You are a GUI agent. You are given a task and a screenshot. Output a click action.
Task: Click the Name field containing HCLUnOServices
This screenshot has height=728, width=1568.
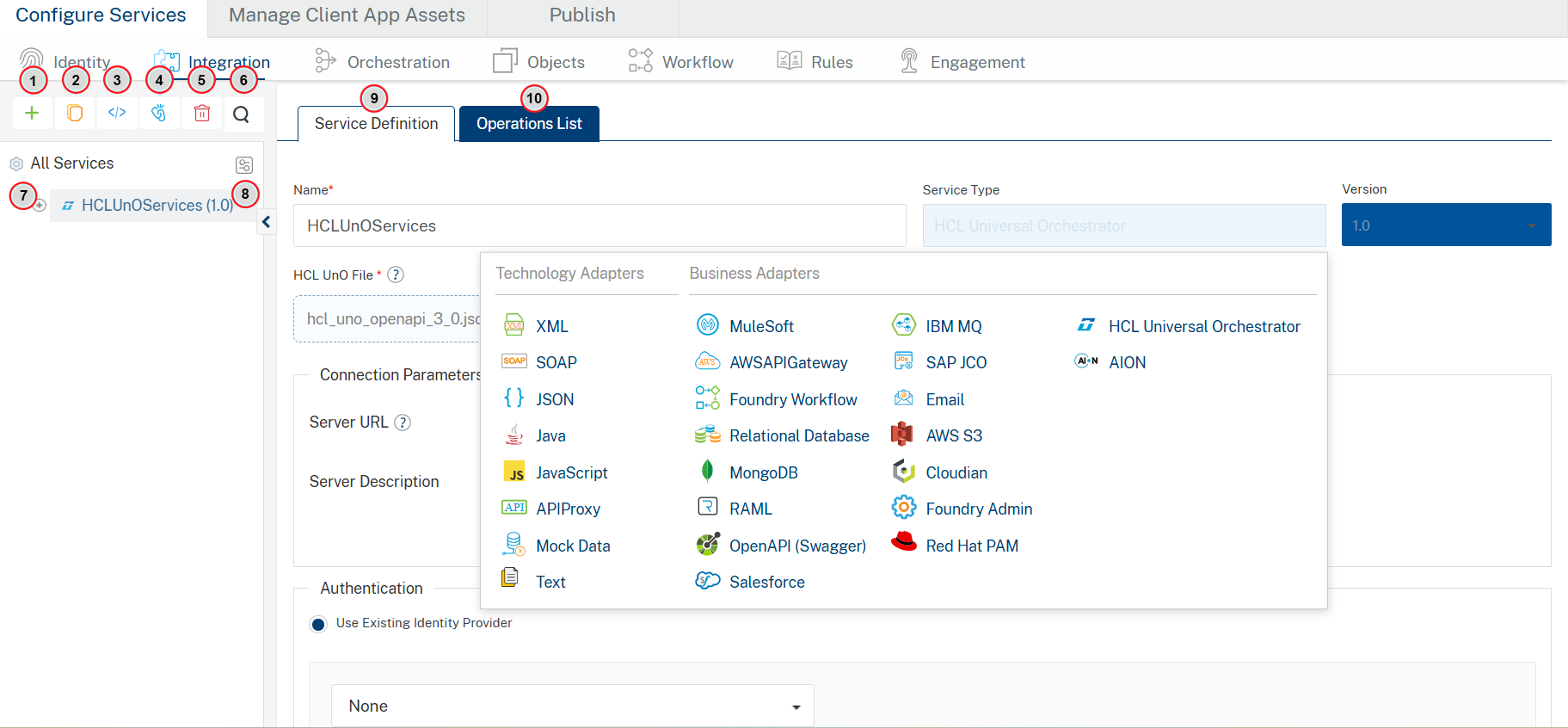click(599, 225)
